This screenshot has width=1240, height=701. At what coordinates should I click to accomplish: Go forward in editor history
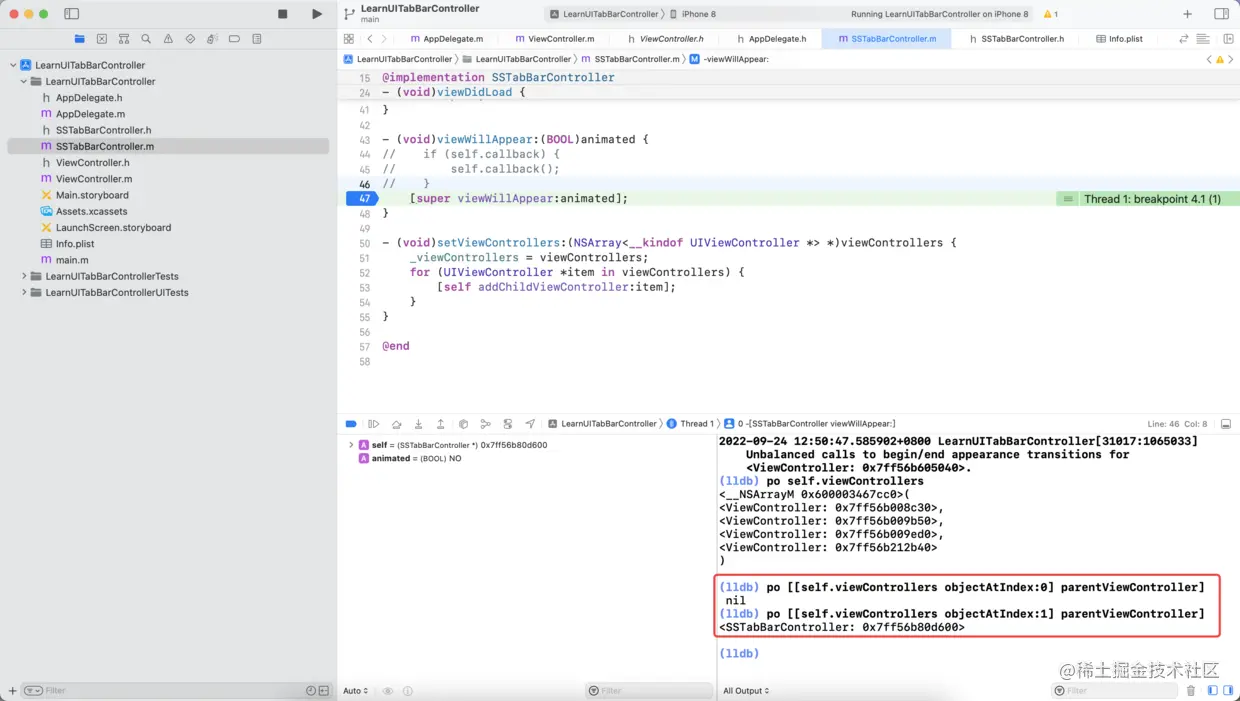tap(384, 39)
